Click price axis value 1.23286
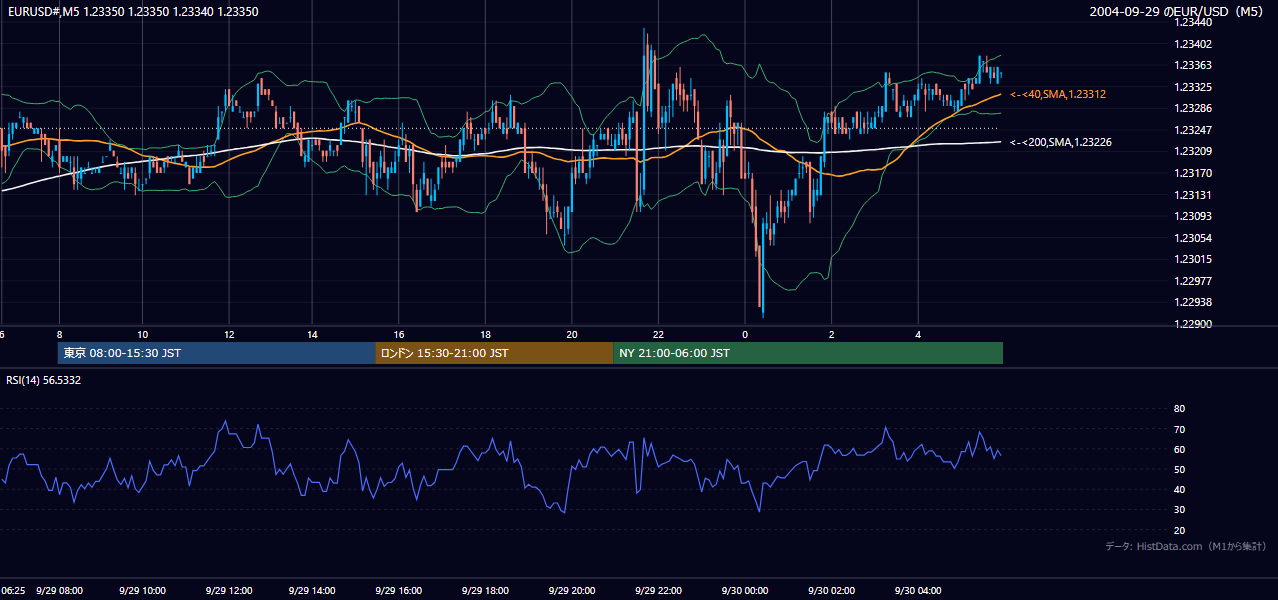The image size is (1278, 600). pos(1193,108)
